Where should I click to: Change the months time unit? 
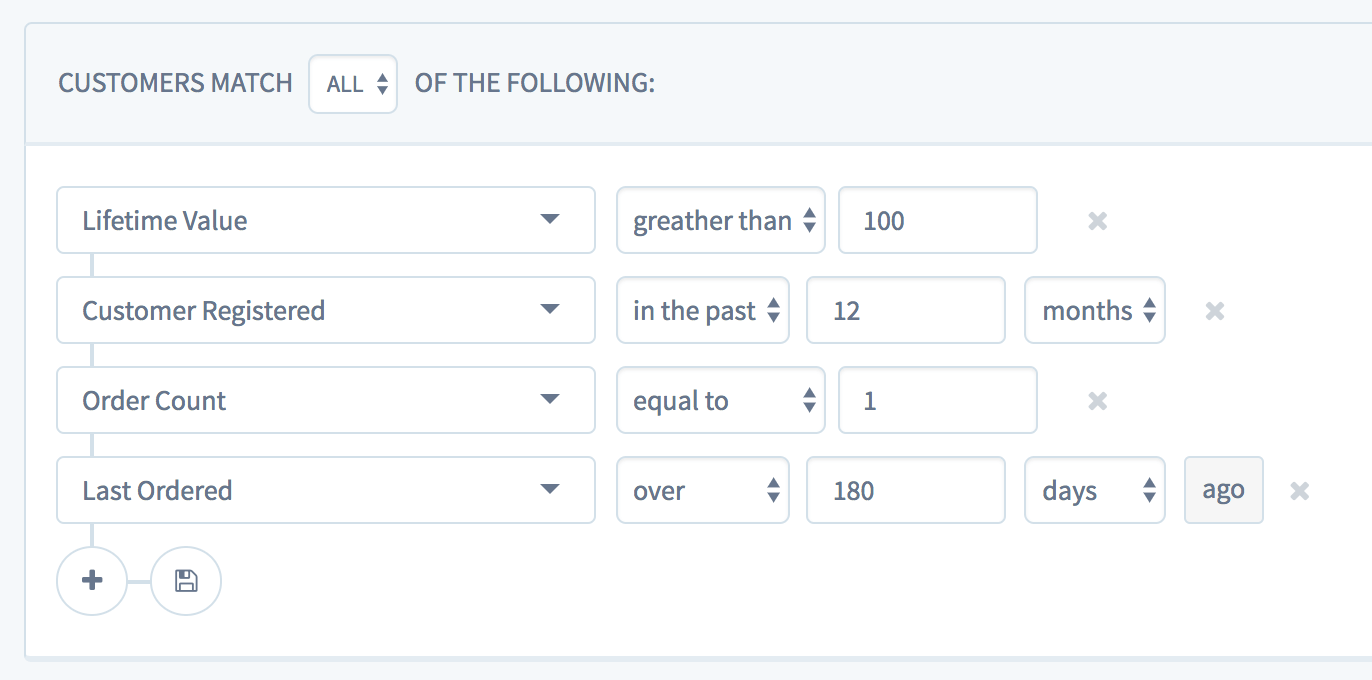[x=1094, y=310]
